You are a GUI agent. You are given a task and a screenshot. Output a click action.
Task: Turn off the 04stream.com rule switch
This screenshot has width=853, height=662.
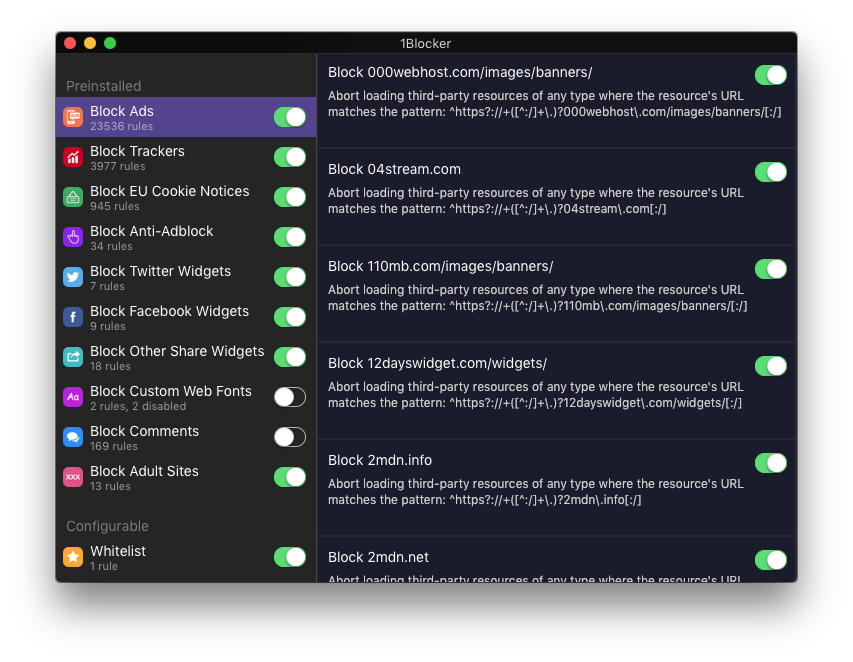[x=771, y=172]
